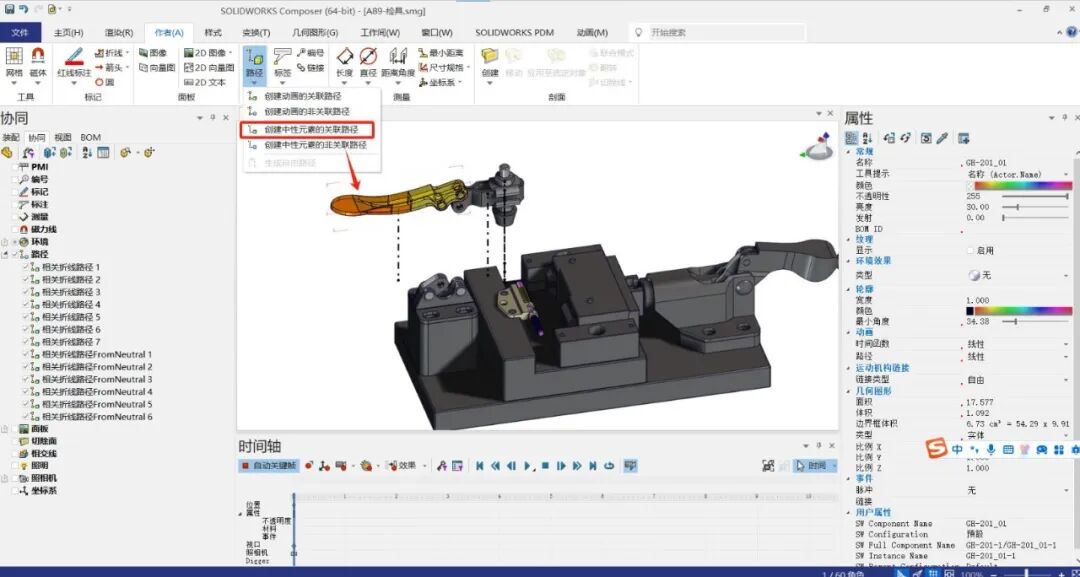Viewport: 1080px width, 577px height.
Task: Open the 工具提示 dropdown showing 名称 (Actor.Name)
Action: pyautogui.click(x=1066, y=173)
